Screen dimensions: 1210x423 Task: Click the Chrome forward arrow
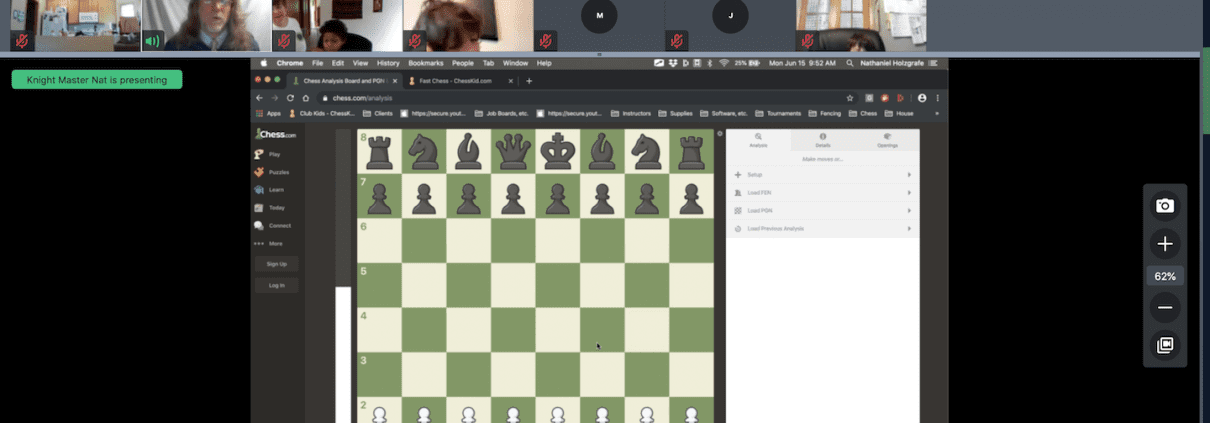(275, 98)
